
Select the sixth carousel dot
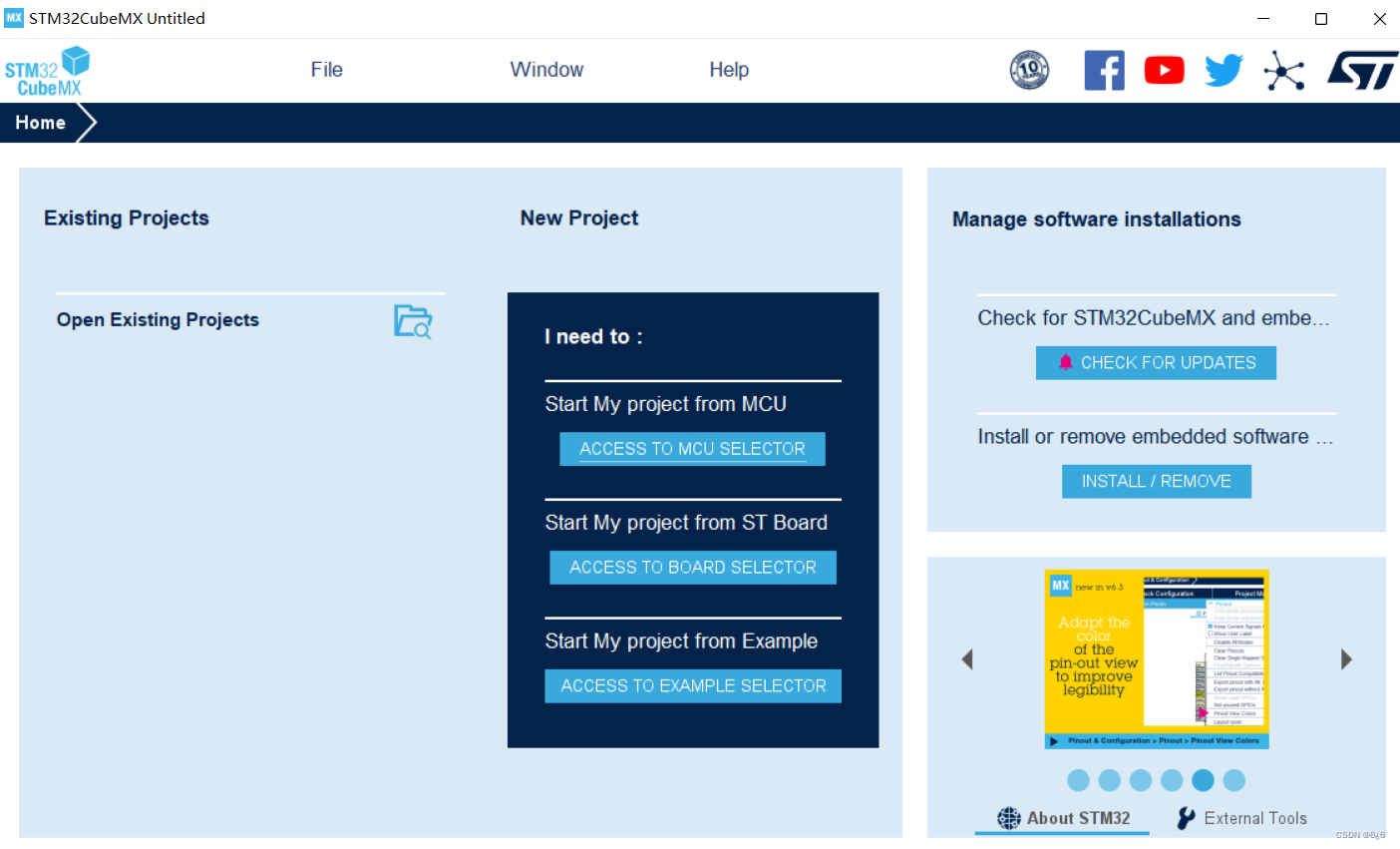point(1234,780)
